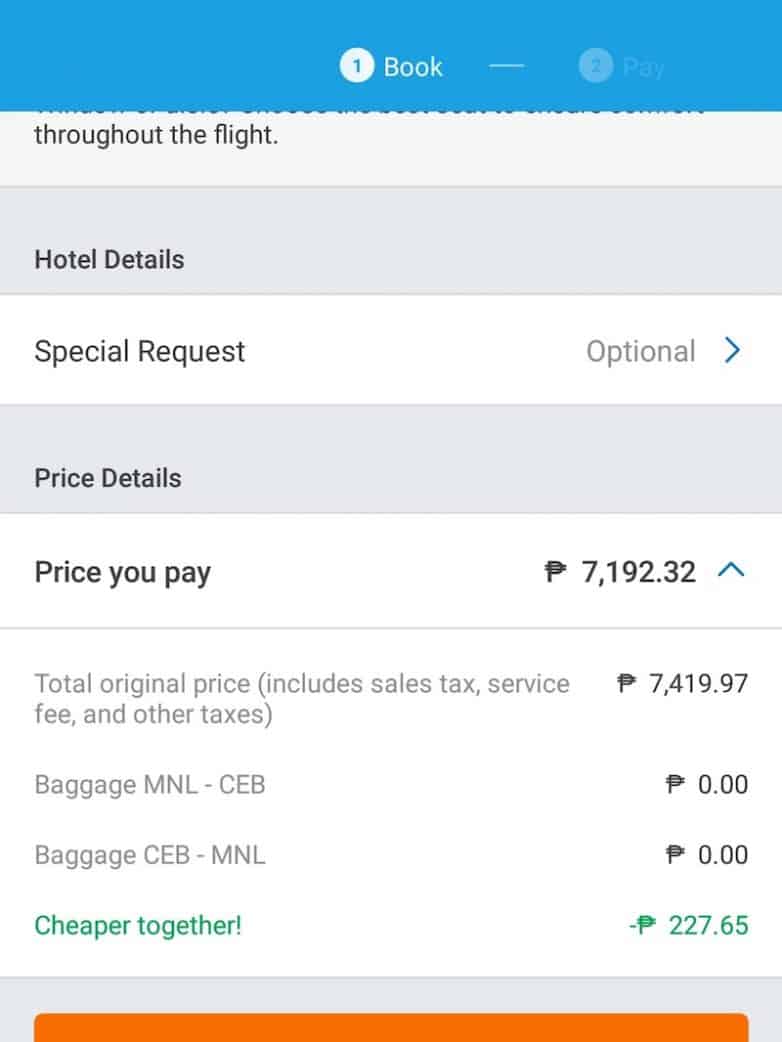Image resolution: width=782 pixels, height=1042 pixels.
Task: Click the Hotel Details section header
Action: pos(109,259)
